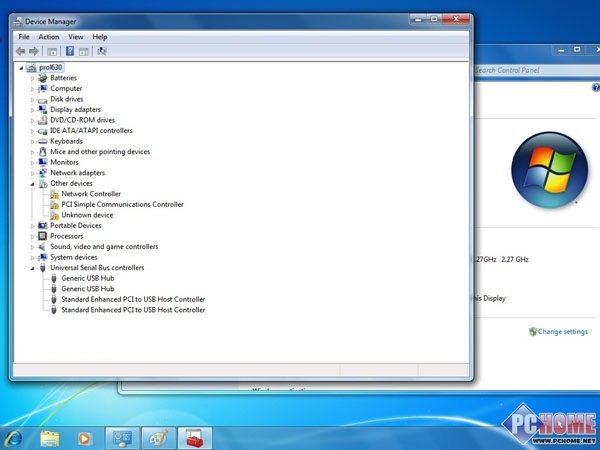
Task: Expand the Computer node
Action: 32,89
